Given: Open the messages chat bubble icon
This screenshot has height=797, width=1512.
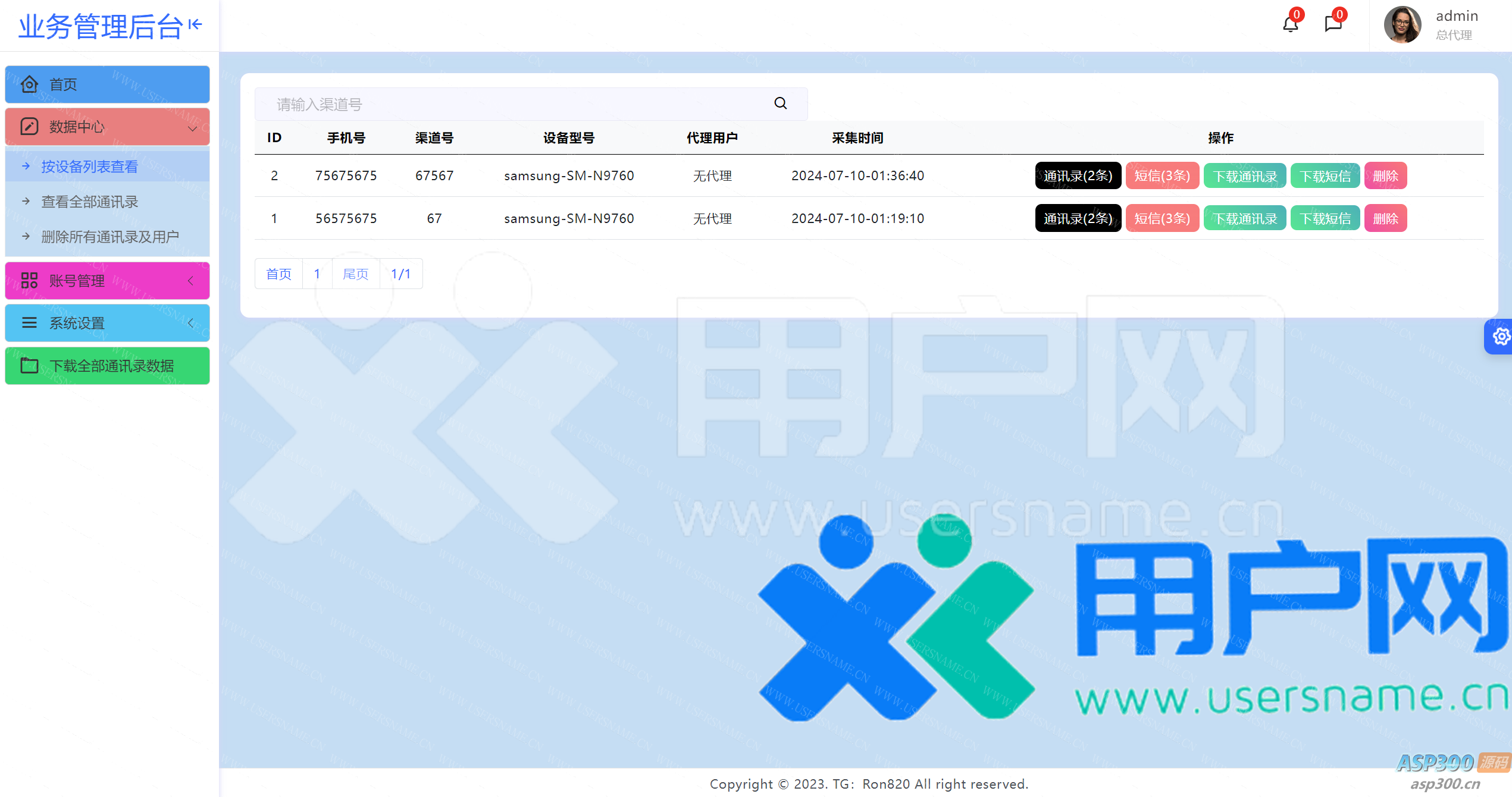Looking at the screenshot, I should [x=1333, y=24].
